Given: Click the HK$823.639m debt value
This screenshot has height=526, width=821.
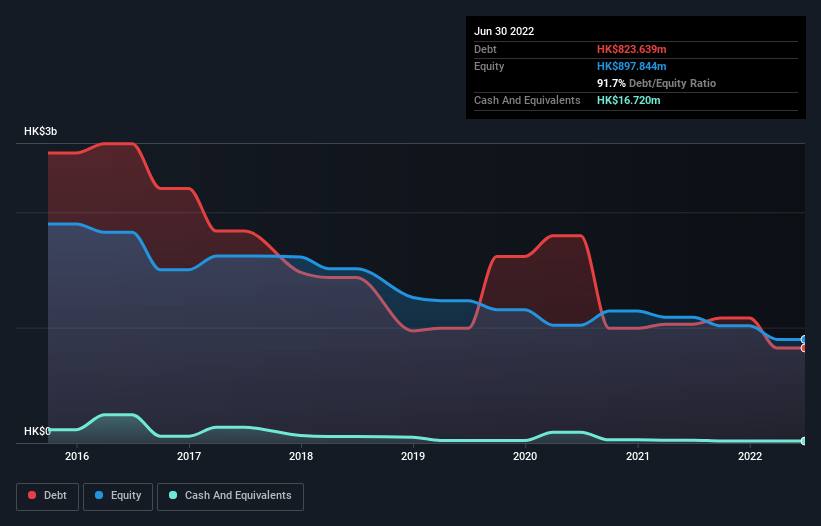Looking at the screenshot, I should coord(631,49).
